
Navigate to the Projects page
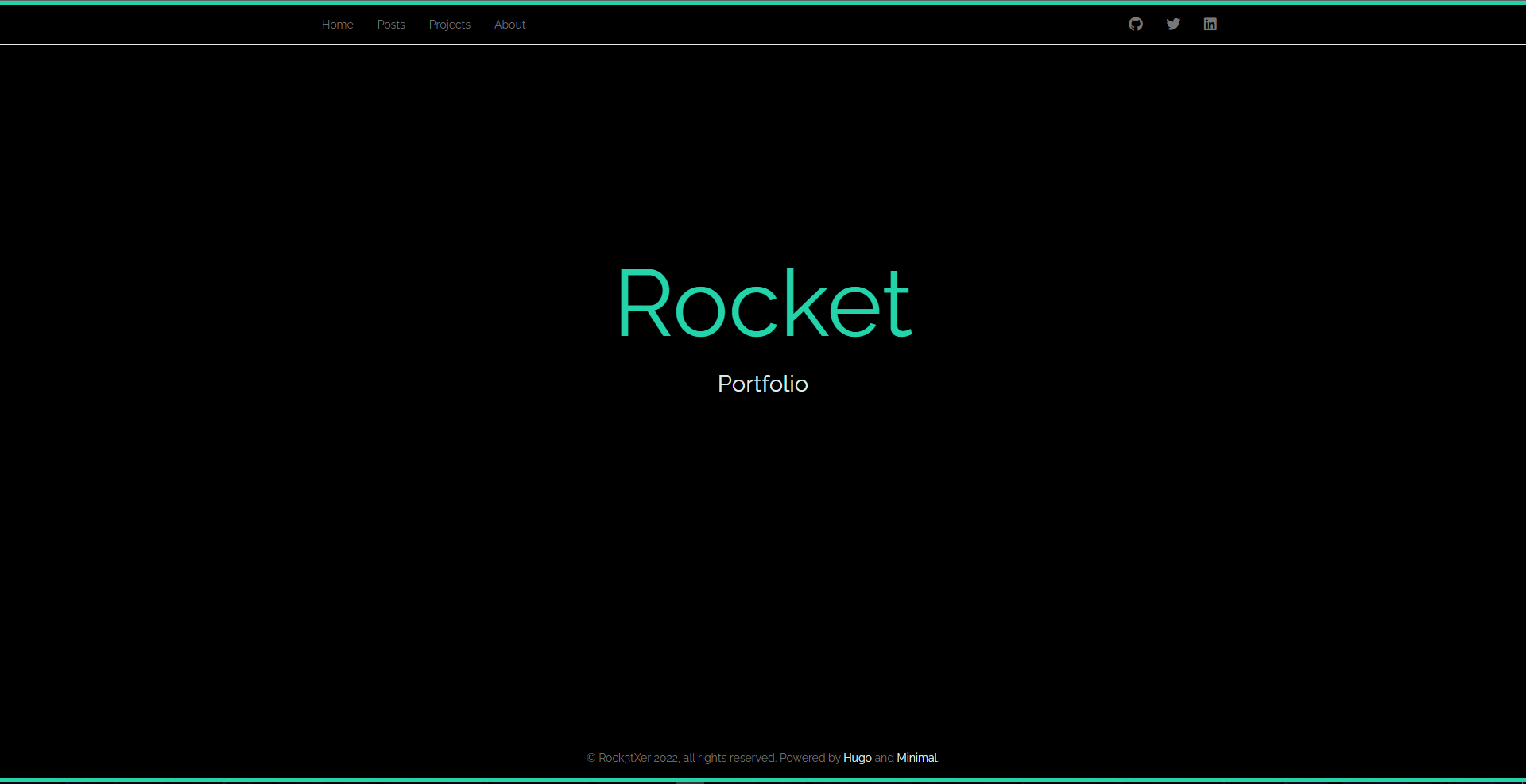coord(449,25)
